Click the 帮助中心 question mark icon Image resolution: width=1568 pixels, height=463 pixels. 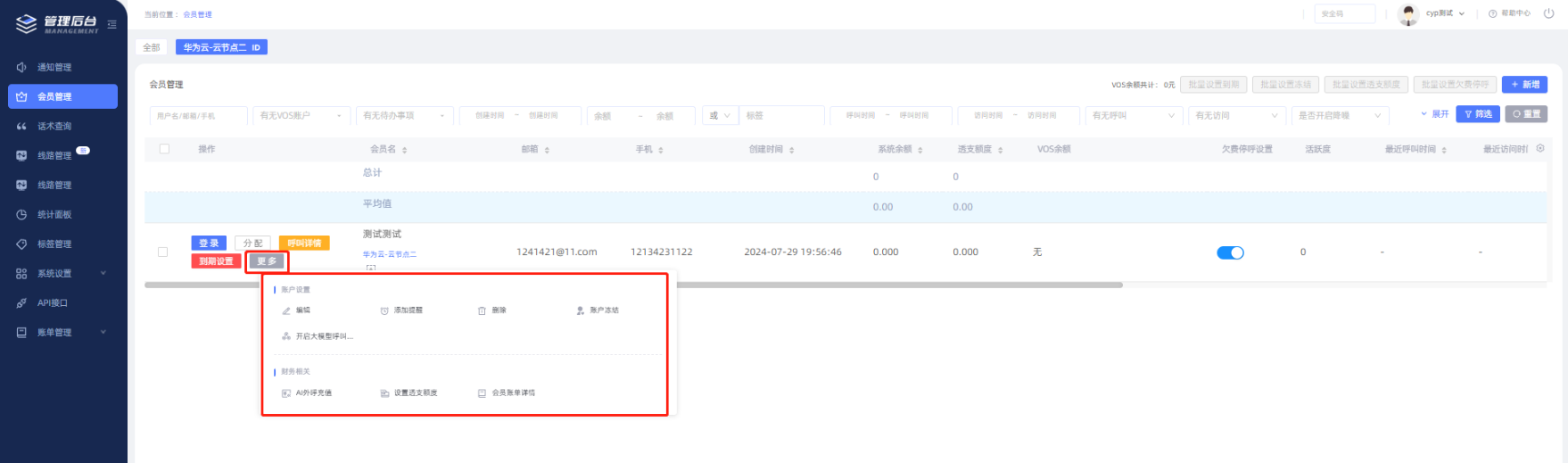pos(1492,13)
